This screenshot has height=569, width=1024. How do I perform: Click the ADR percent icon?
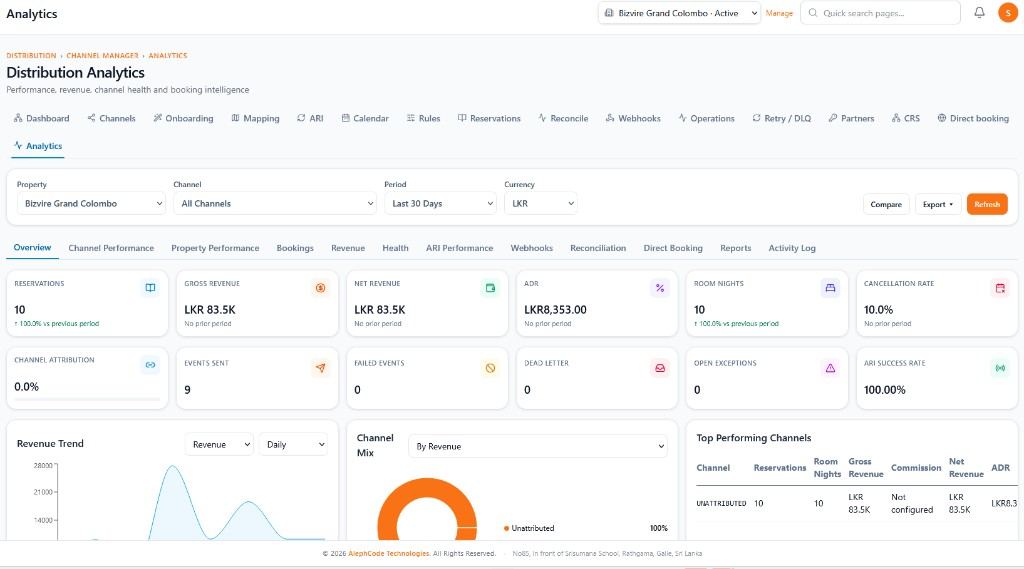(x=660, y=288)
